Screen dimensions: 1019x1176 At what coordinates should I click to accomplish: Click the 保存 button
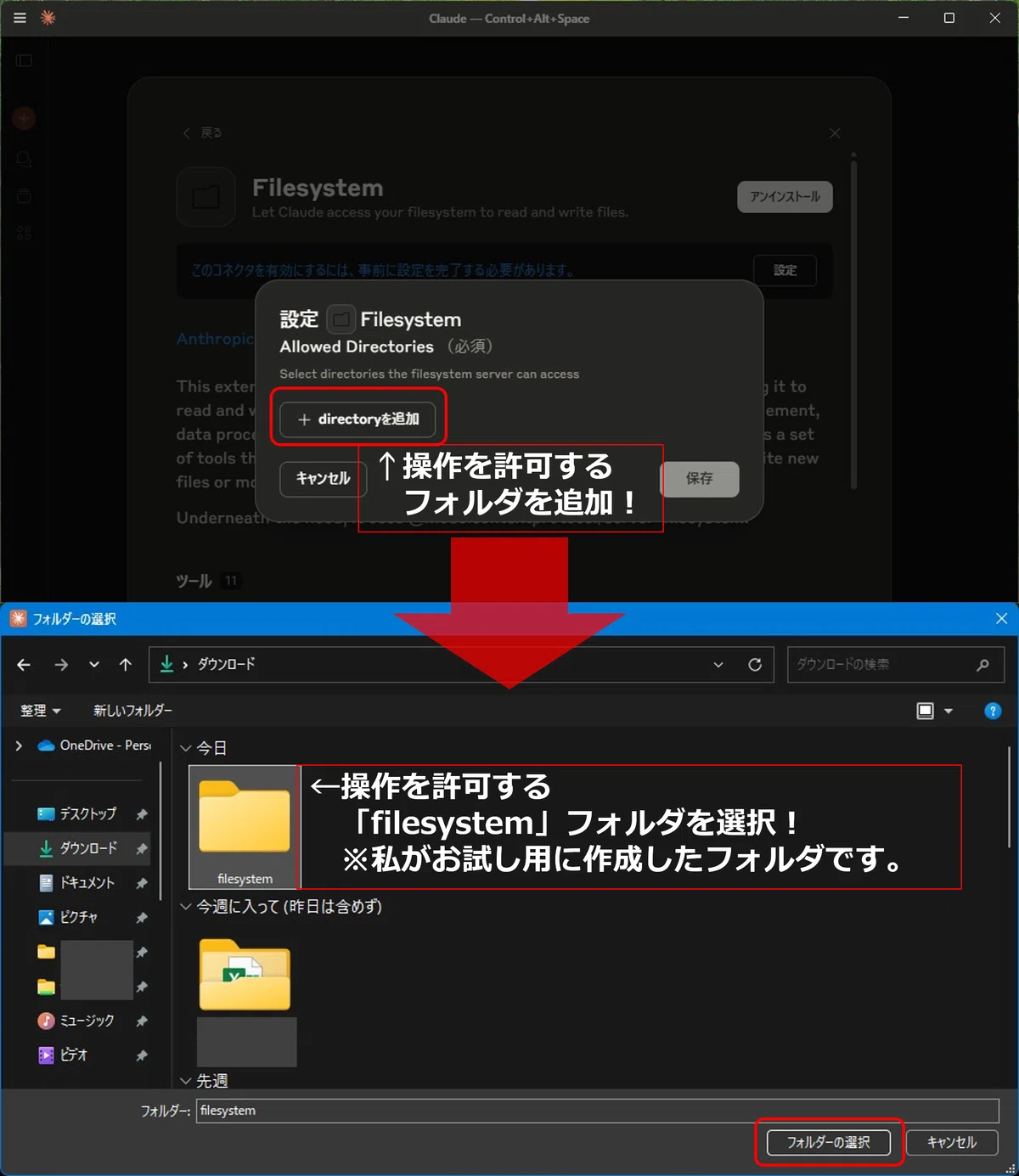(700, 479)
